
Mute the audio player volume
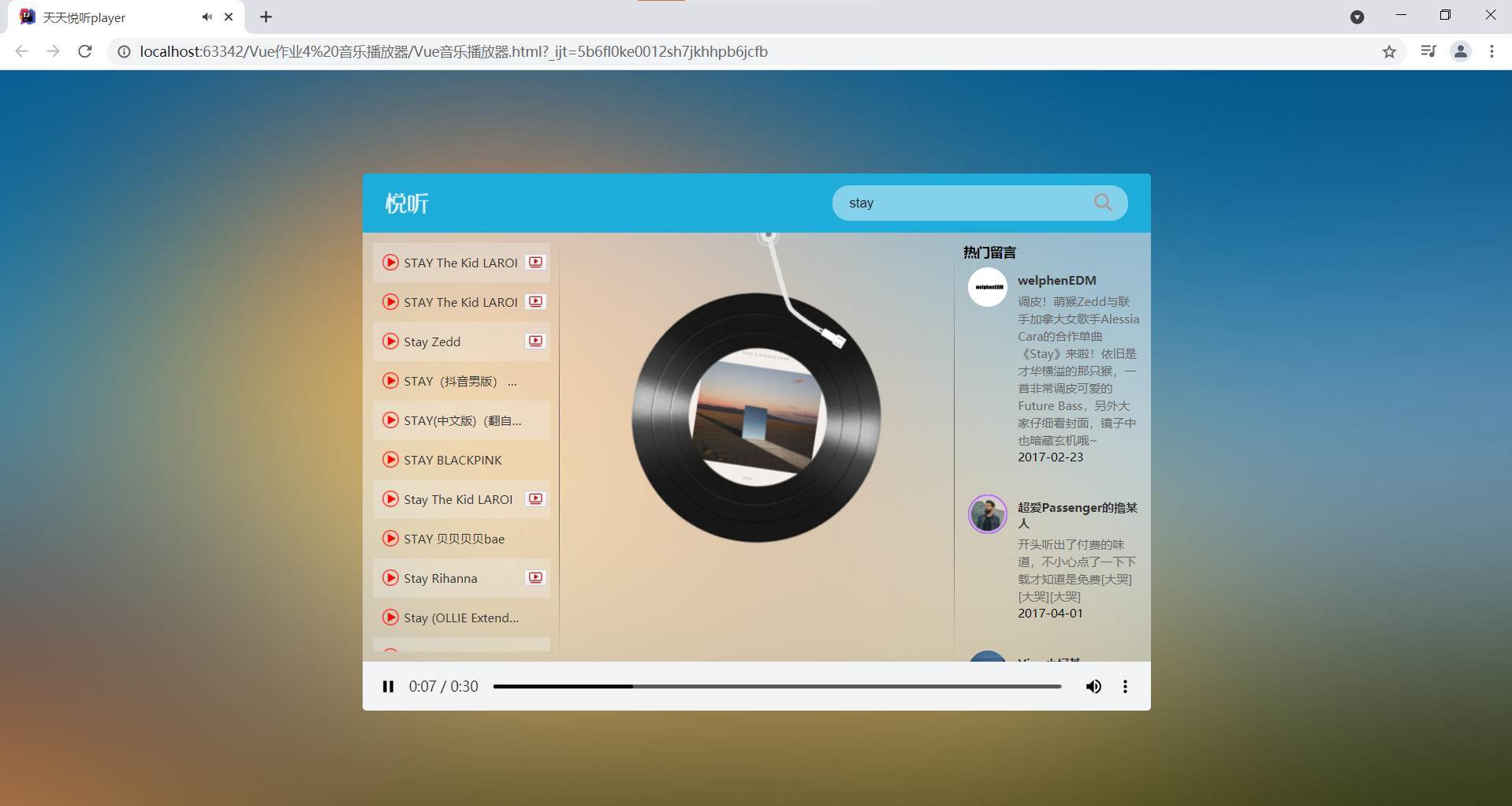coord(1093,686)
